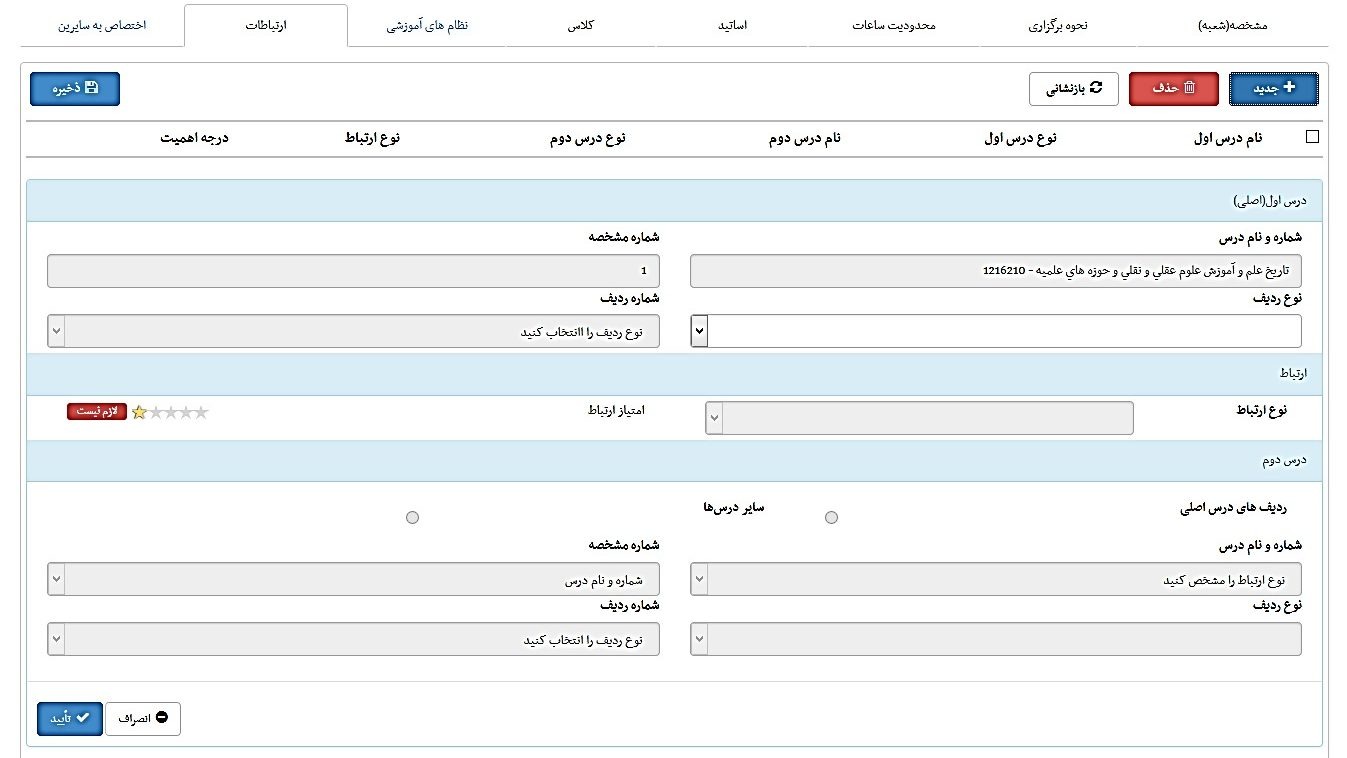
Task: Cancel with the انصراف button
Action: (143, 718)
